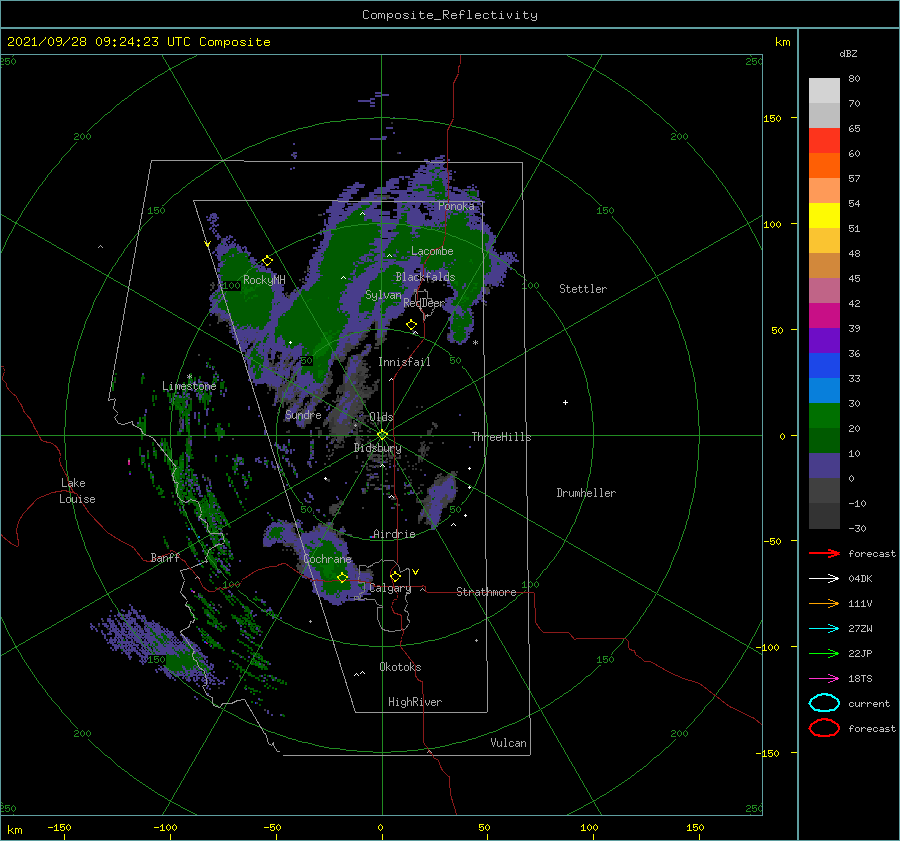Click the yellow radar center marker at Olds
The image size is (900, 841).
click(x=382, y=435)
